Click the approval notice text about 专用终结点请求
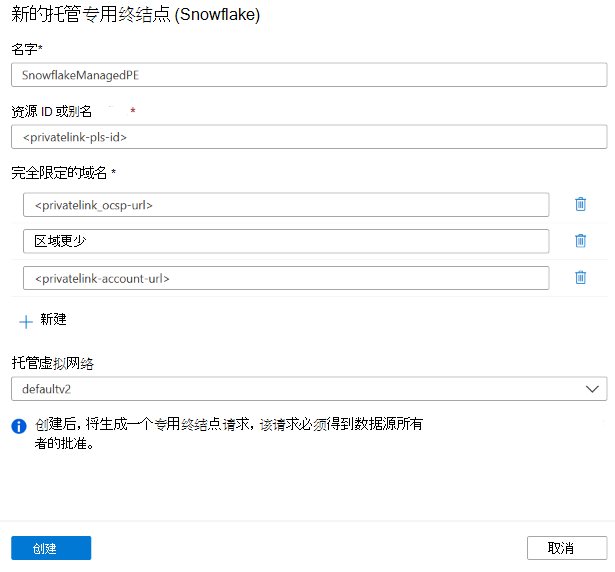The width and height of the screenshot is (615, 572). (x=229, y=434)
